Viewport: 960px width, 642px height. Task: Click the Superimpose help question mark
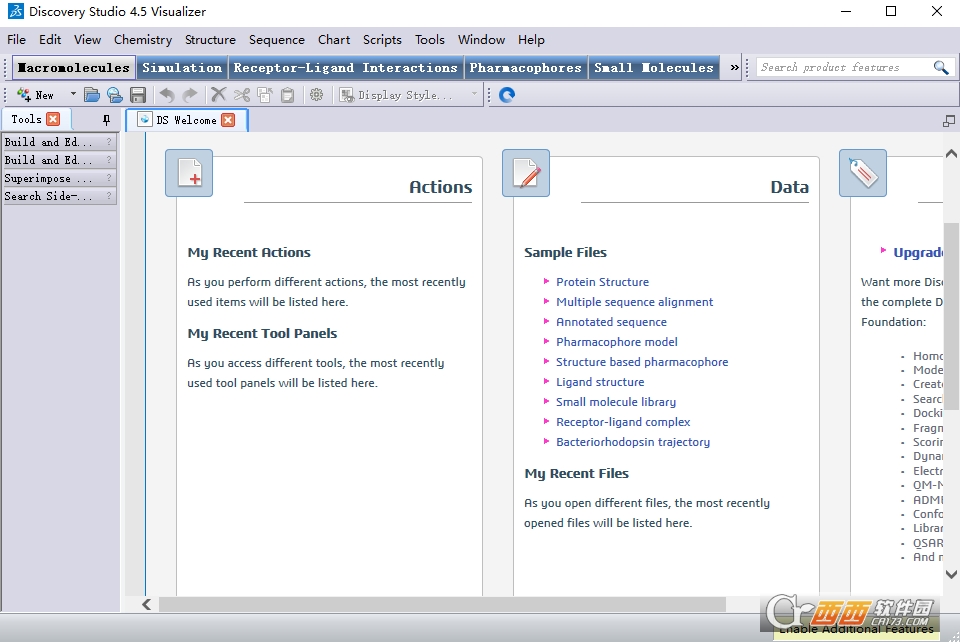click(x=109, y=178)
